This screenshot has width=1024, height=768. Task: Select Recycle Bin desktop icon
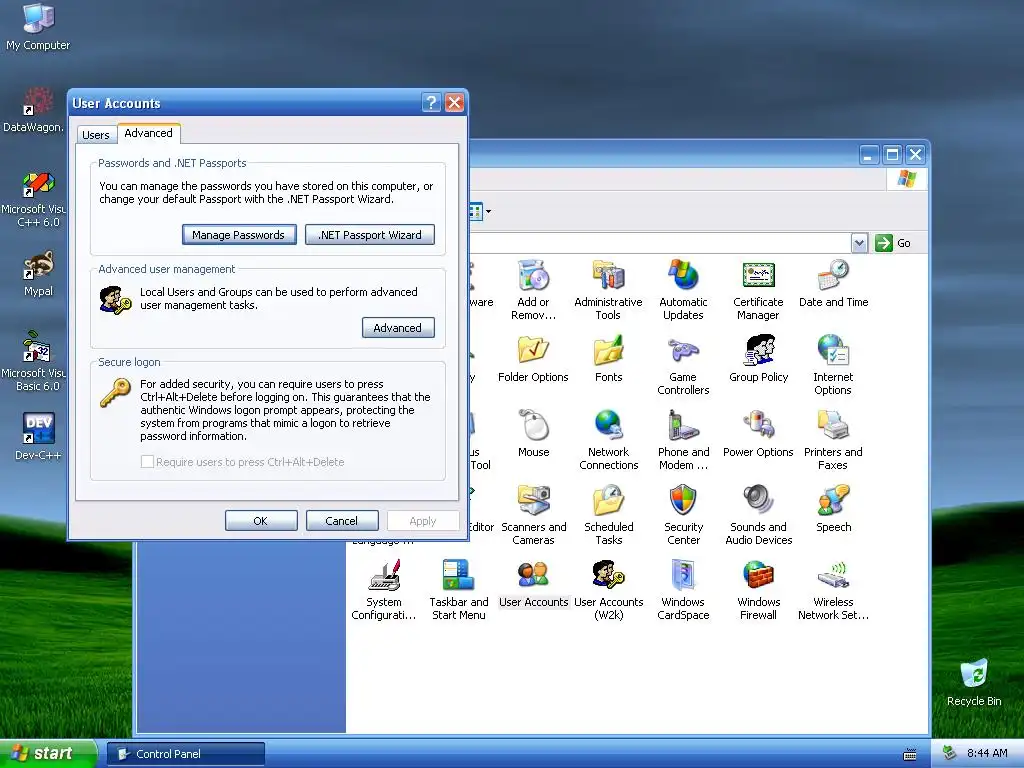pos(974,682)
